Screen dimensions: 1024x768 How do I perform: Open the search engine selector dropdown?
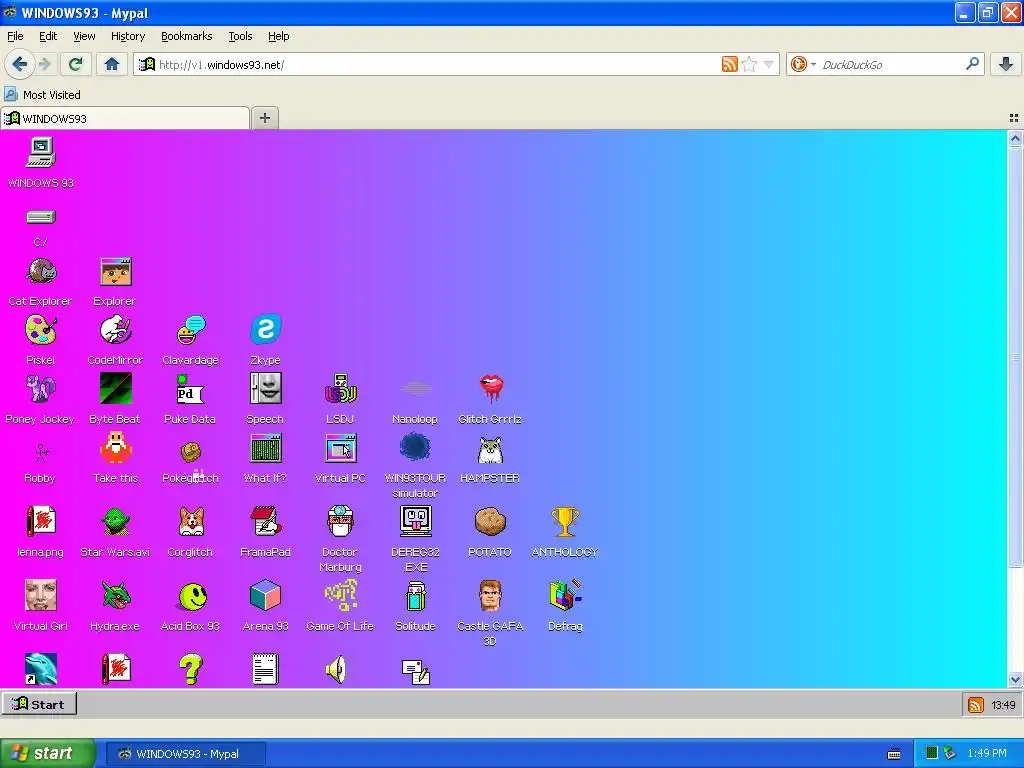[x=803, y=64]
